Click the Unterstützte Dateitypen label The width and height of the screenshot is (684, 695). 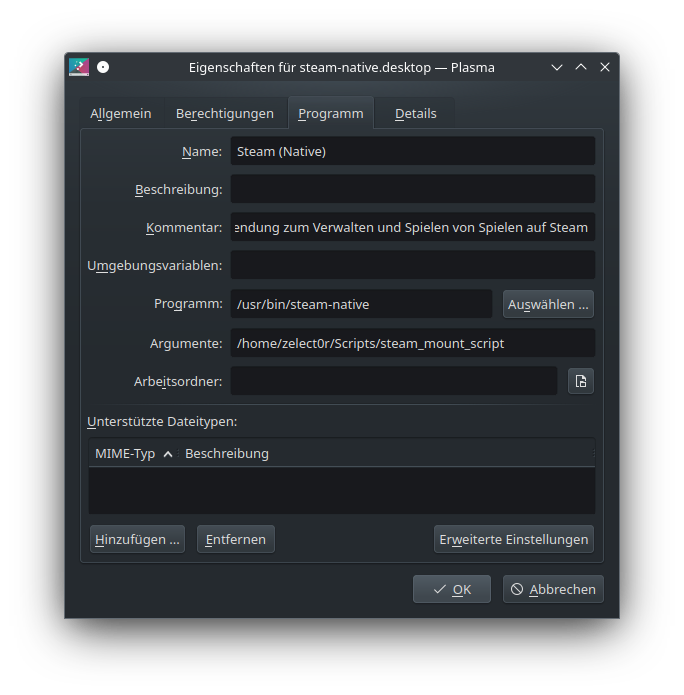coord(162,422)
